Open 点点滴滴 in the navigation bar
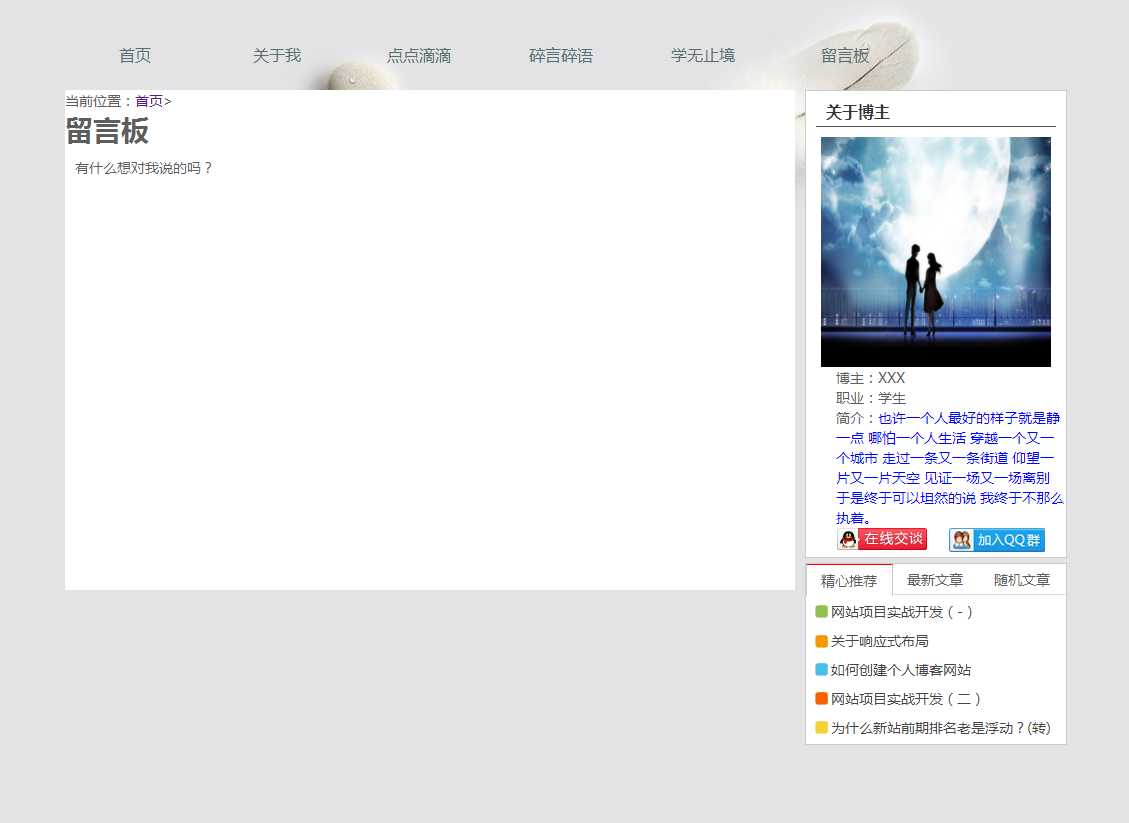 tap(419, 56)
